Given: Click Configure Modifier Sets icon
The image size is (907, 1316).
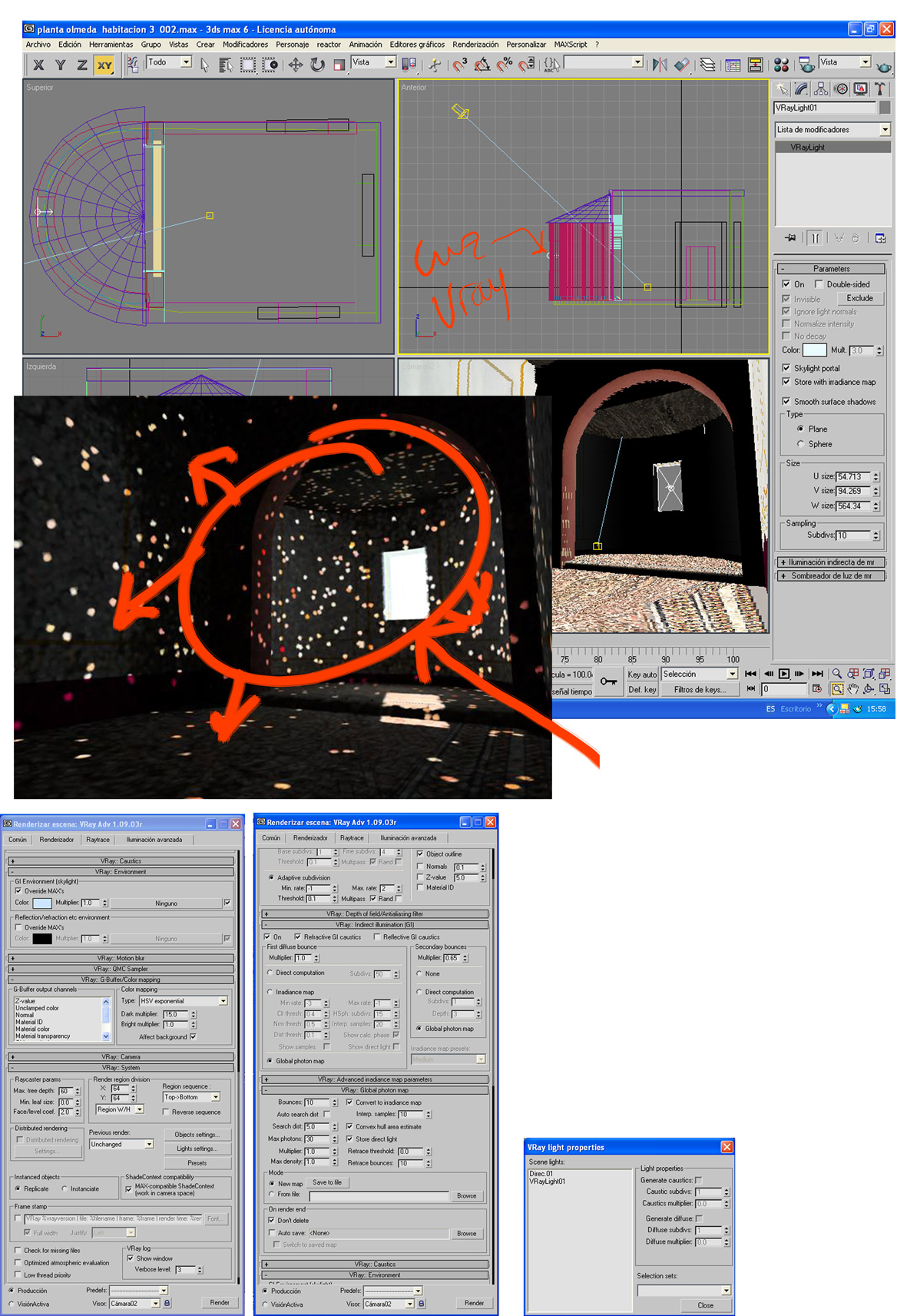Looking at the screenshot, I should [x=880, y=238].
